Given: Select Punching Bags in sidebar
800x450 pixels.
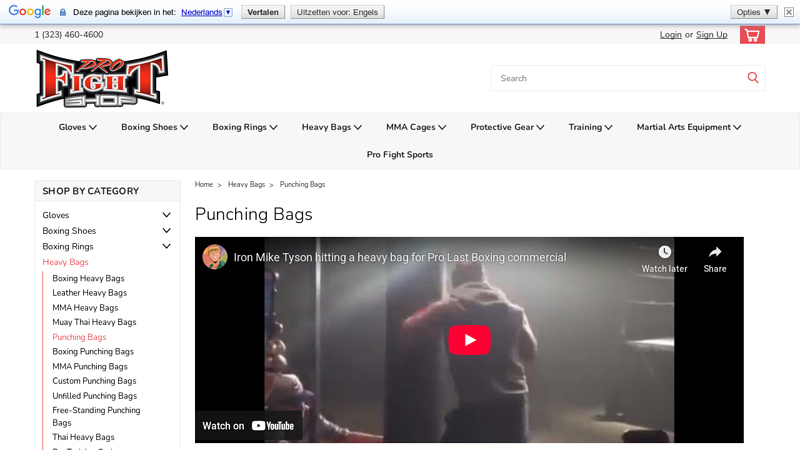Looking at the screenshot, I should (x=79, y=337).
